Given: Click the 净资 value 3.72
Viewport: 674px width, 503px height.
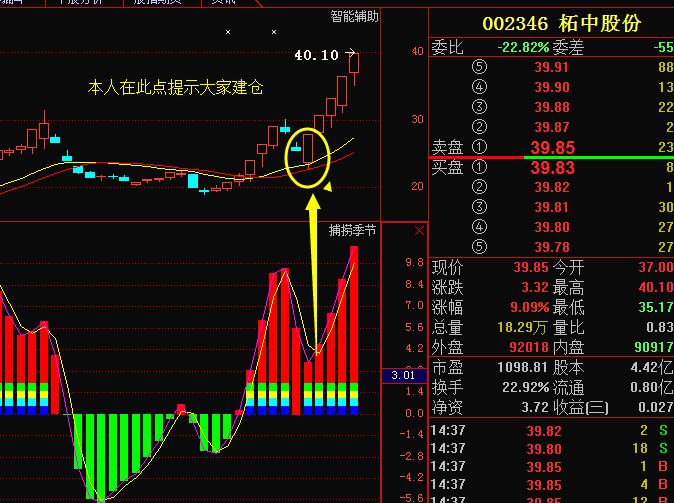Looking at the screenshot, I should coord(533,407).
